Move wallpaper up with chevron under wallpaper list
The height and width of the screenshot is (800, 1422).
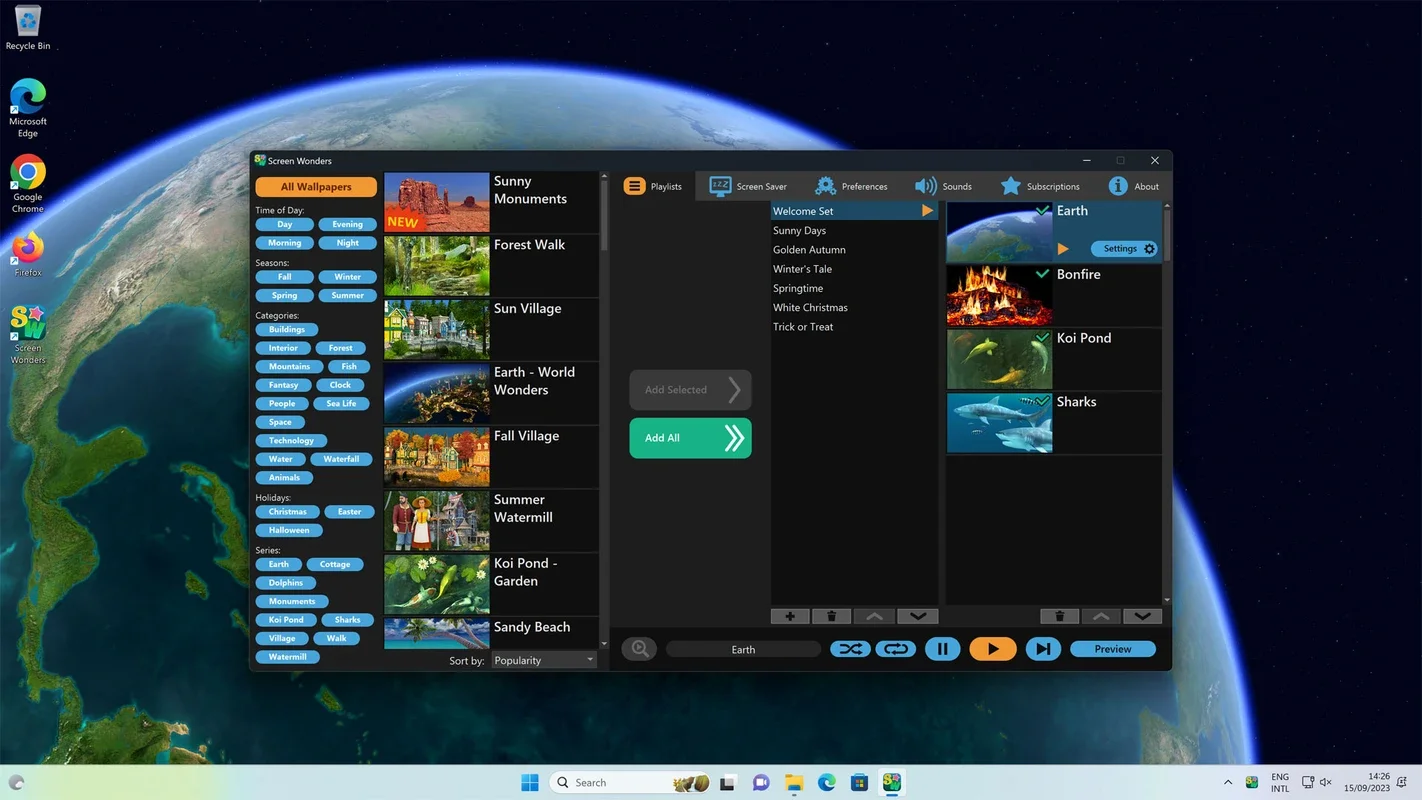[x=1101, y=616]
